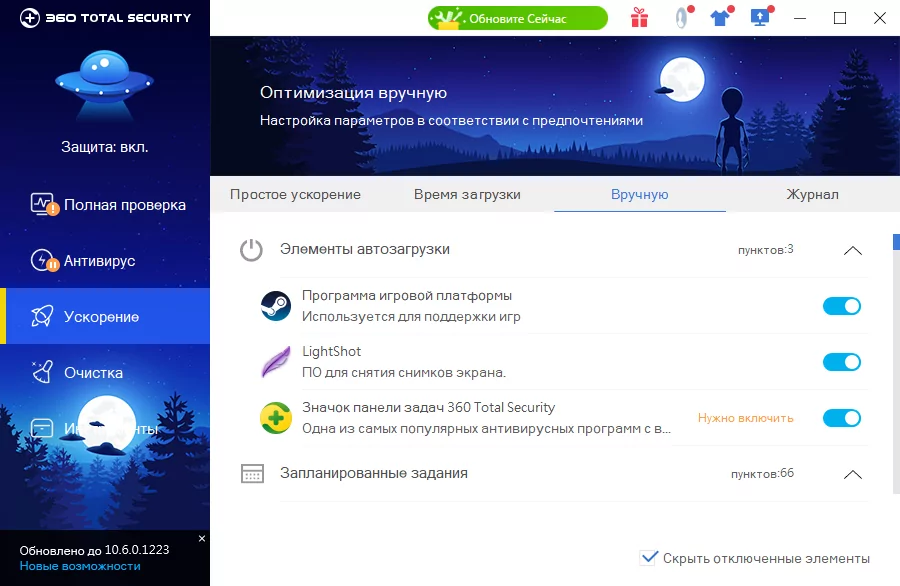Click the 'Нужно включить' label
The height and width of the screenshot is (586, 900).
pyautogui.click(x=746, y=418)
